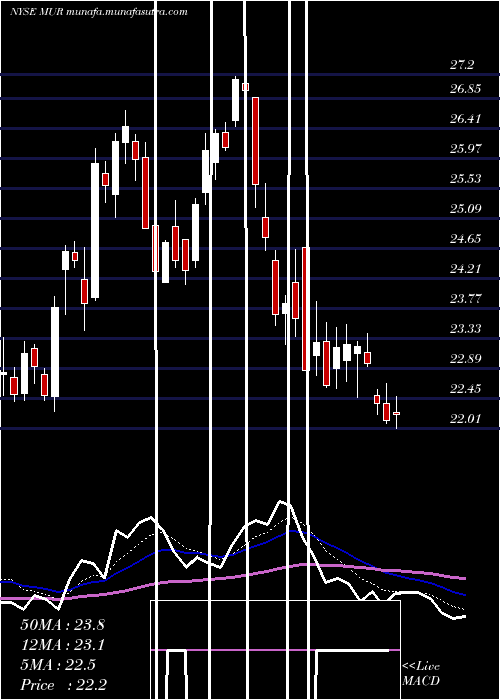
Task: Click the 23.77 price level label
Action: [466, 299]
